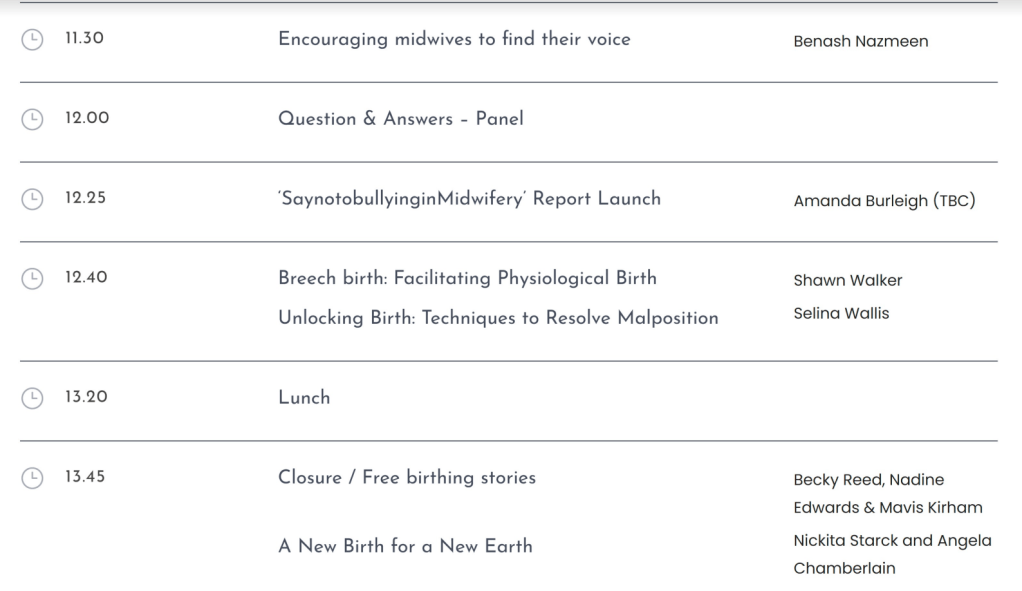Click the clock icon beside 12.25
Viewport: 1022px width, 591px height.
(32, 199)
